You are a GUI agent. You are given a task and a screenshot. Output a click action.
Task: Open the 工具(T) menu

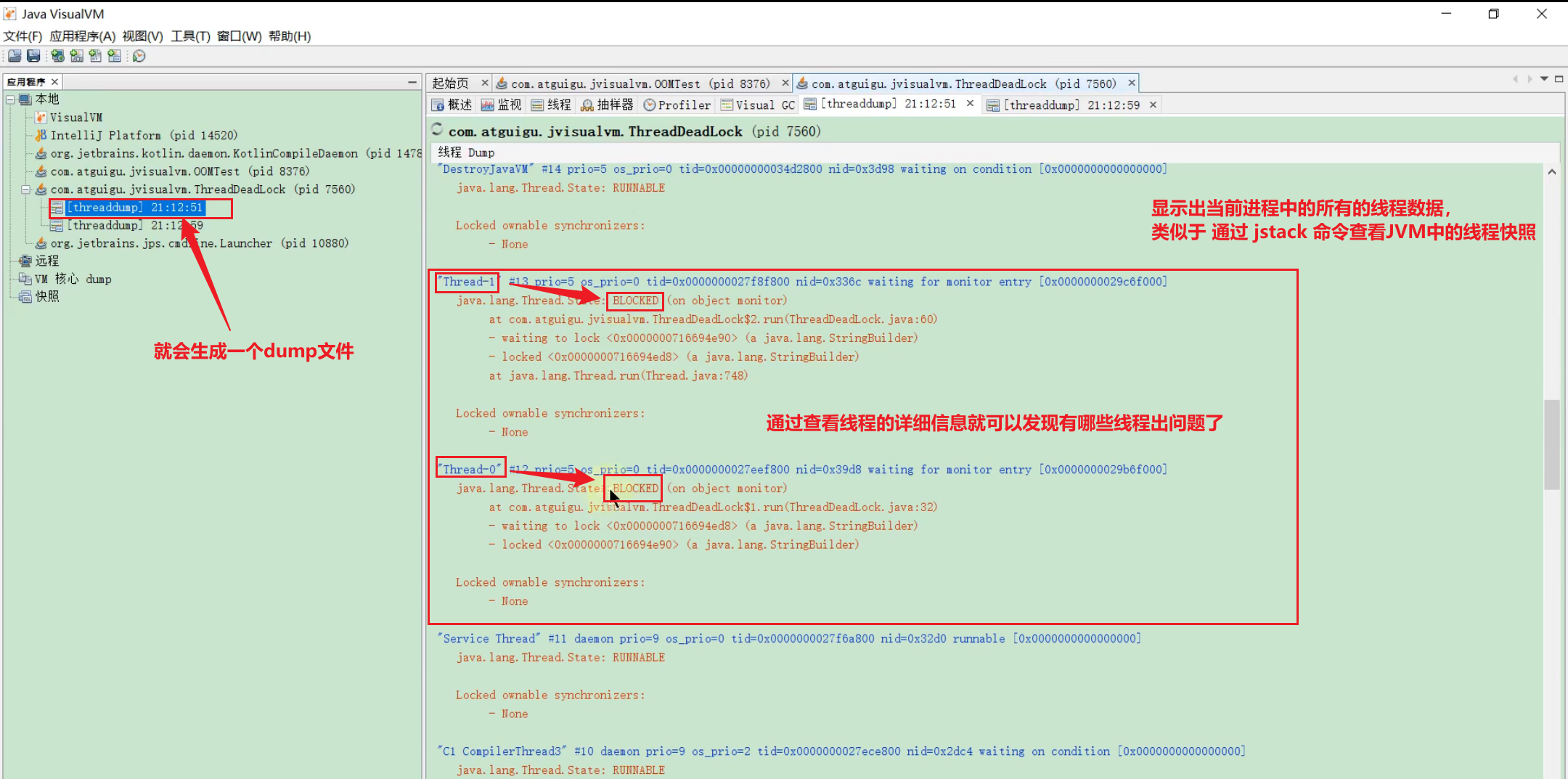190,36
